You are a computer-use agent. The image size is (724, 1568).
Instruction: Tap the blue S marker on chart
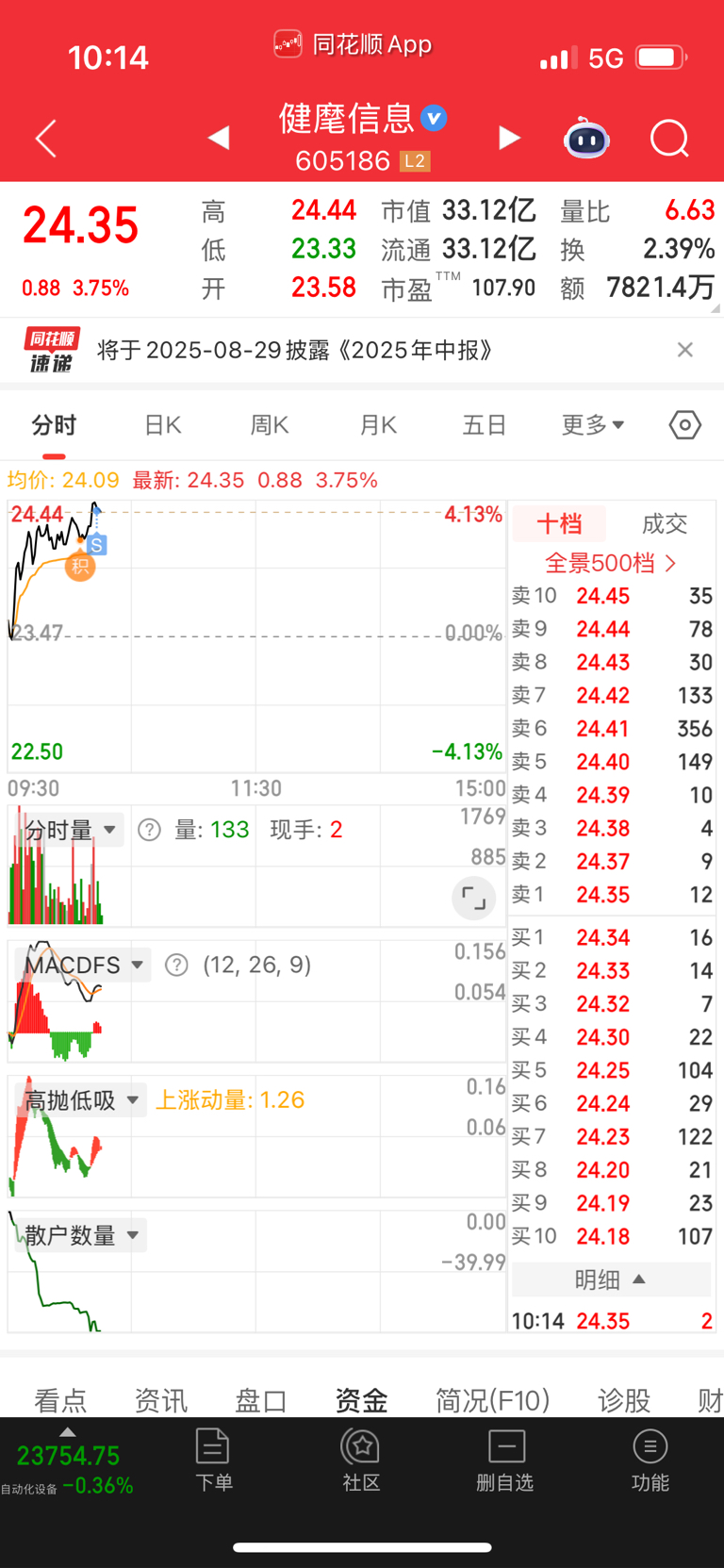(x=96, y=544)
